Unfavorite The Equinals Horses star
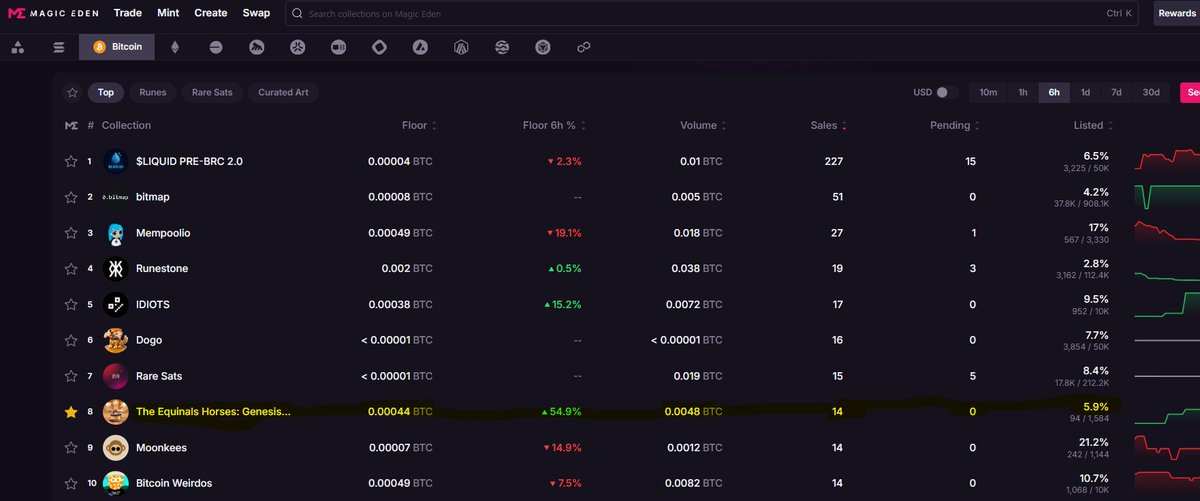Image resolution: width=1200 pixels, height=501 pixels. coord(71,411)
